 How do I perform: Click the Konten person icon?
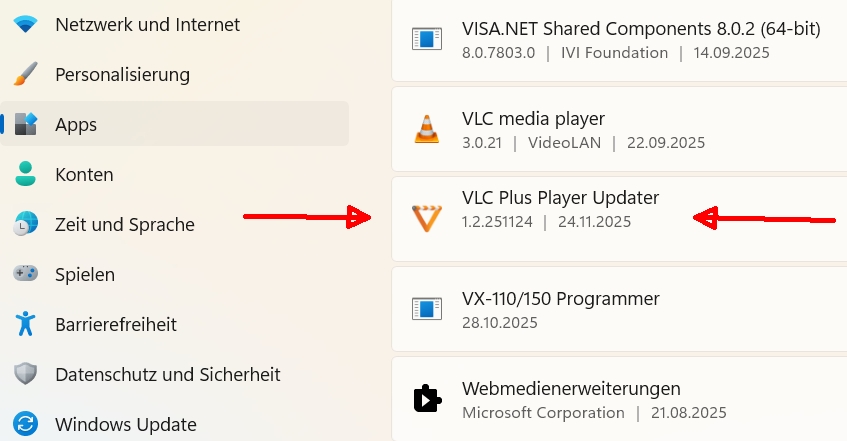[26, 174]
